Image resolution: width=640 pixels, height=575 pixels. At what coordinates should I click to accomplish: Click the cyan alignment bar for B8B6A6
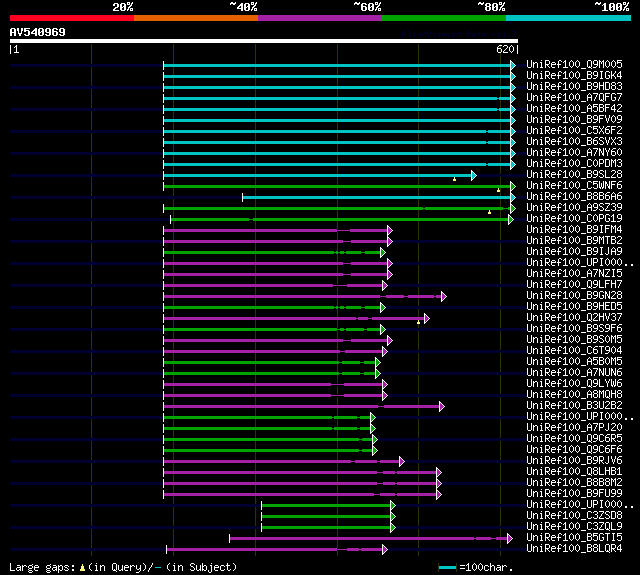click(x=376, y=198)
